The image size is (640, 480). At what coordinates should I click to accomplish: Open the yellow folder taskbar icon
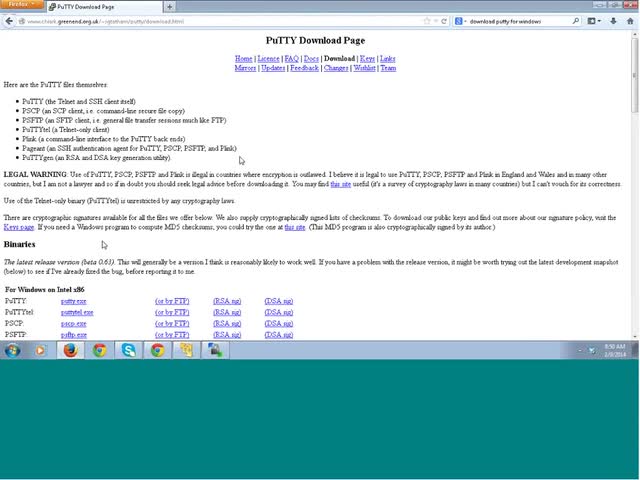(x=187, y=350)
